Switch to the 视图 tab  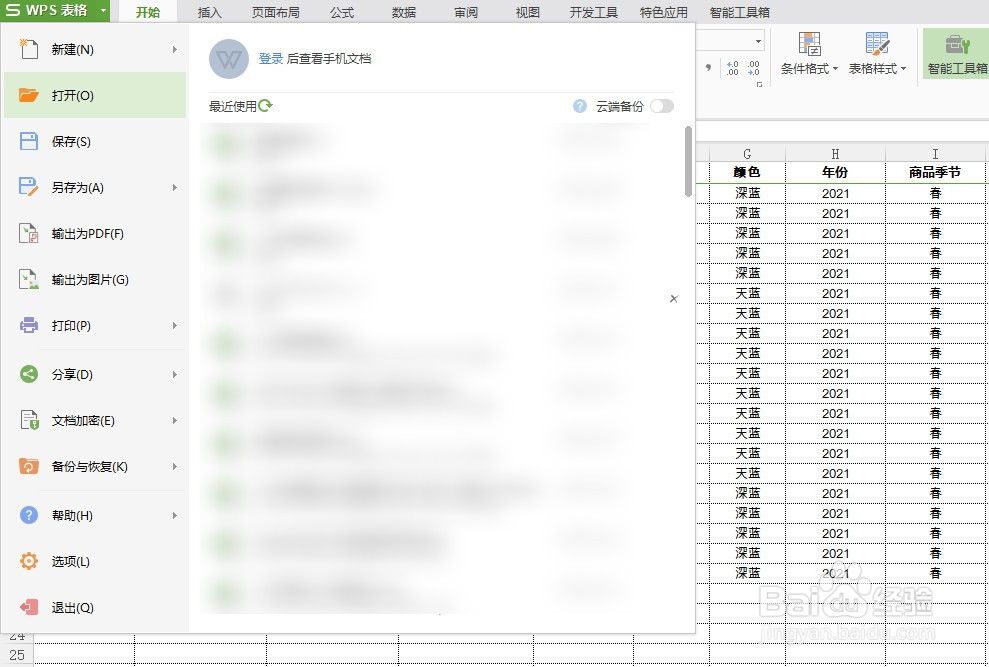click(527, 12)
